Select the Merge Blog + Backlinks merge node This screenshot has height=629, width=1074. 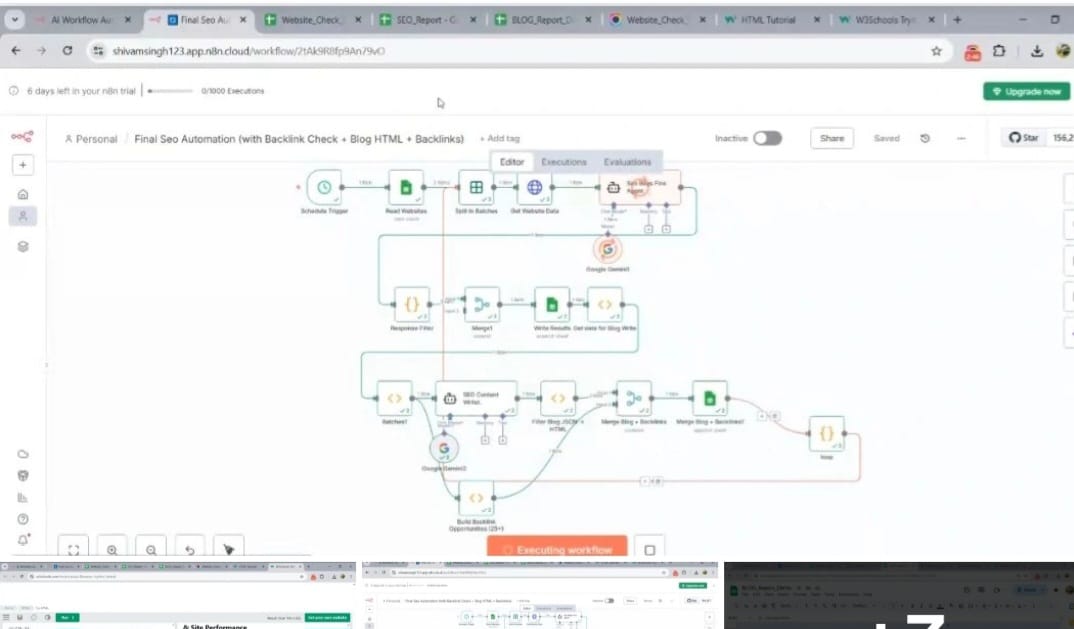[x=634, y=398]
